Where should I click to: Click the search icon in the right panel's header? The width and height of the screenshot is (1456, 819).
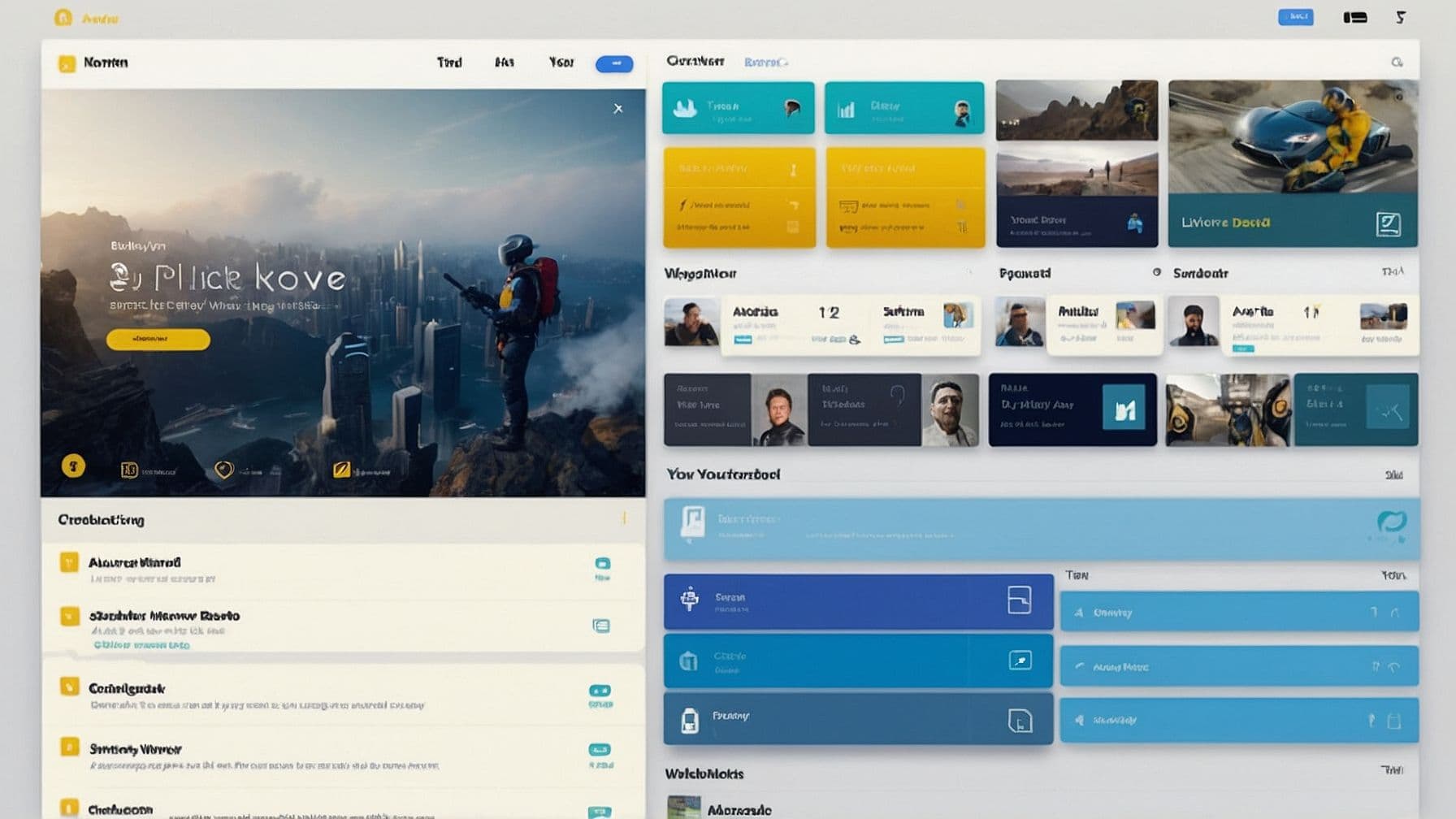pyautogui.click(x=1397, y=63)
